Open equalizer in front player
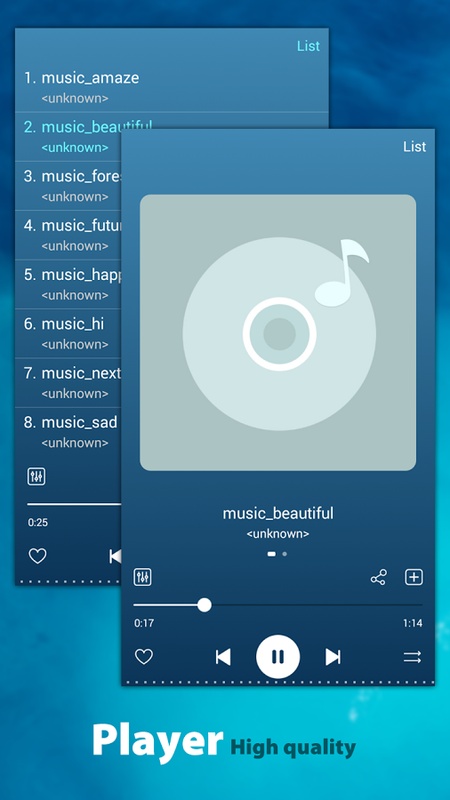Viewport: 450px width, 800px height. [143, 577]
